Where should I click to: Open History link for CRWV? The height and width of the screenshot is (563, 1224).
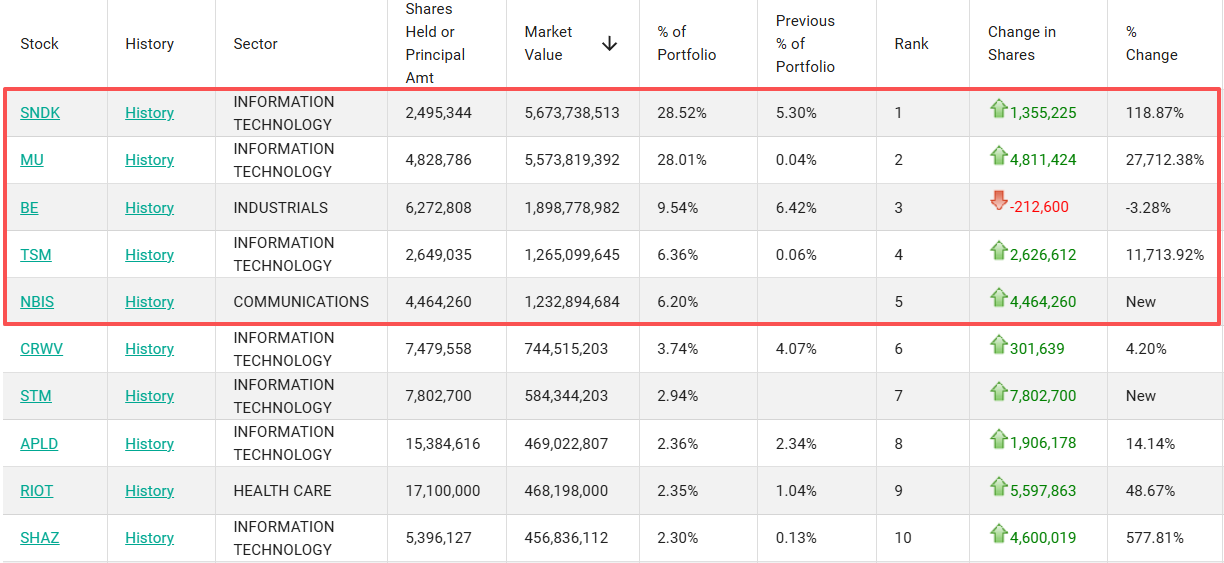tap(149, 349)
